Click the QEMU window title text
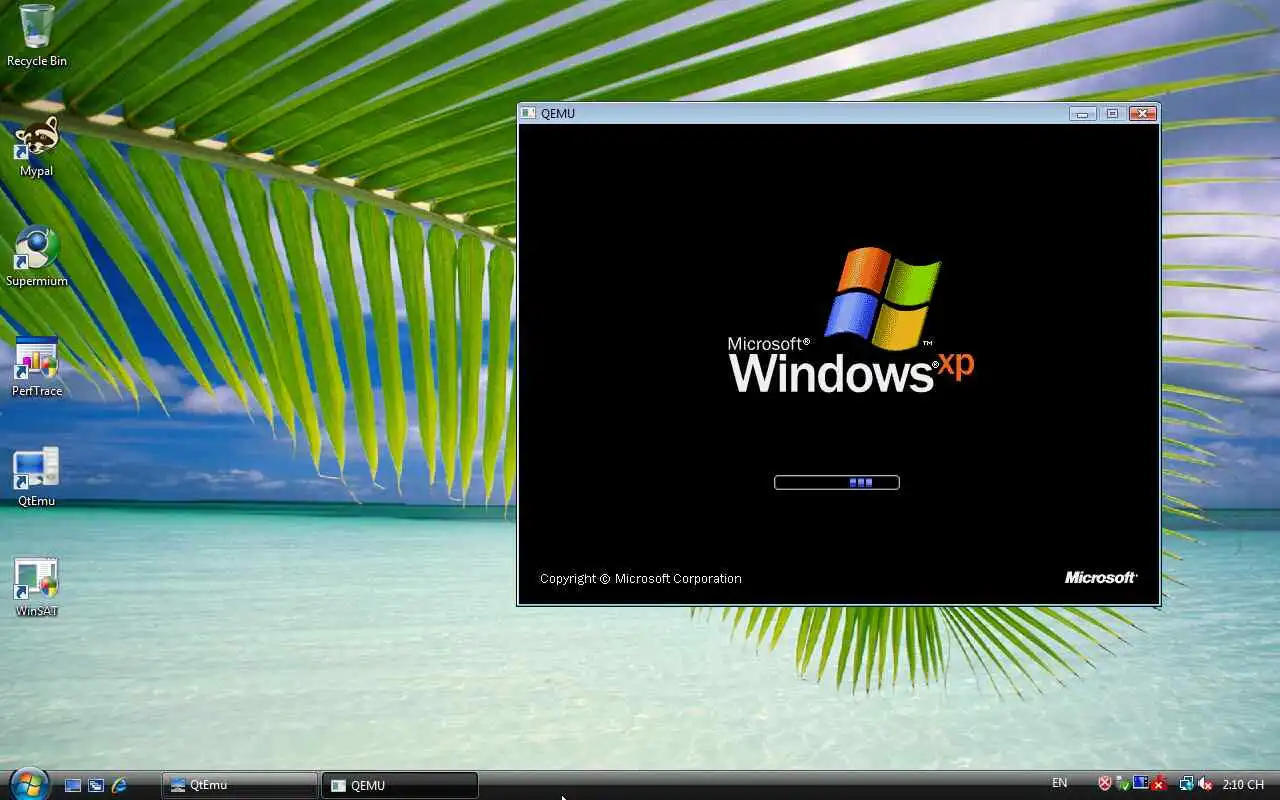The width and height of the screenshot is (1280, 800). click(558, 113)
